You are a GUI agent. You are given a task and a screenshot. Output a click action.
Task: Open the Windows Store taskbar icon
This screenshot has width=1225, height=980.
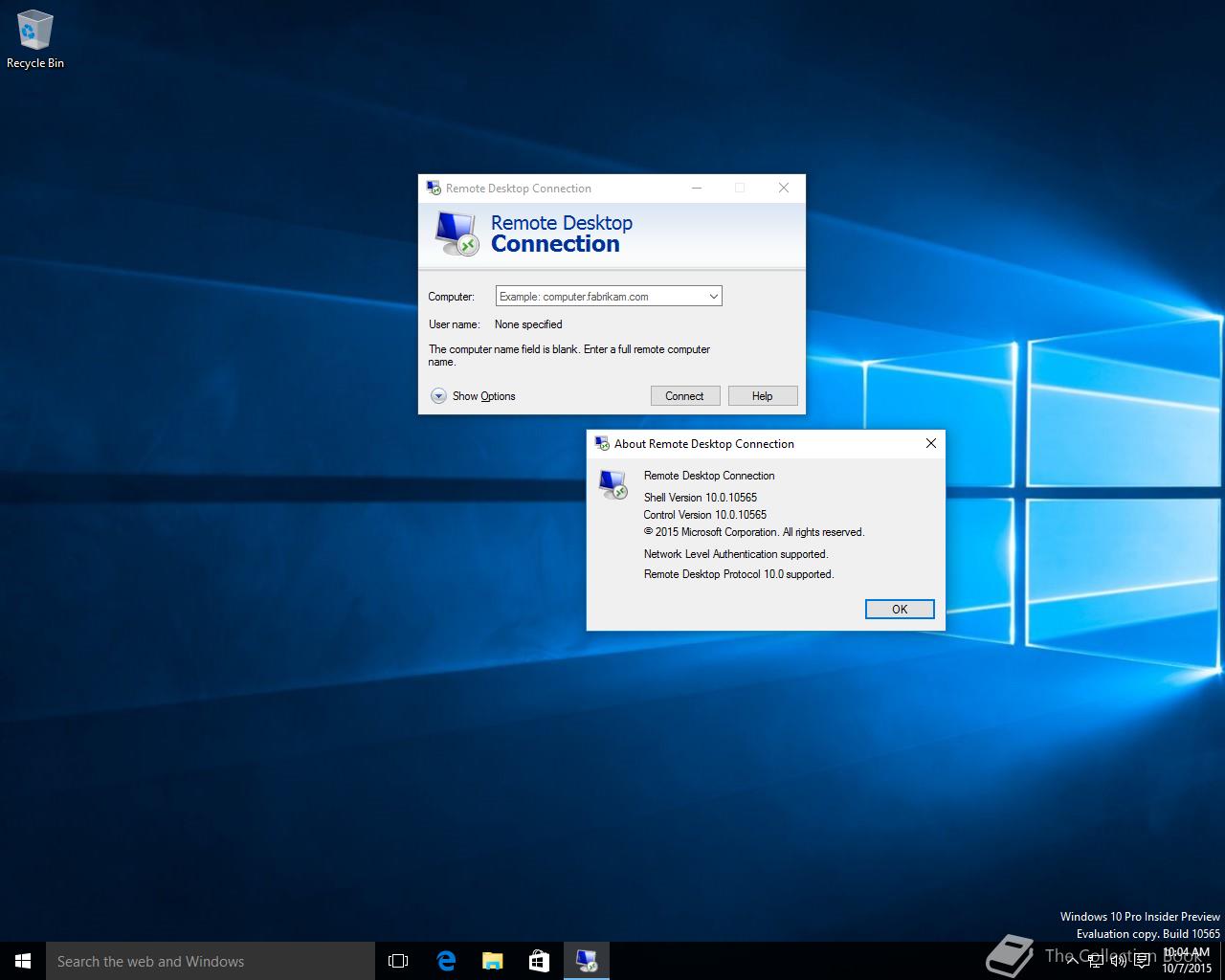[x=539, y=961]
